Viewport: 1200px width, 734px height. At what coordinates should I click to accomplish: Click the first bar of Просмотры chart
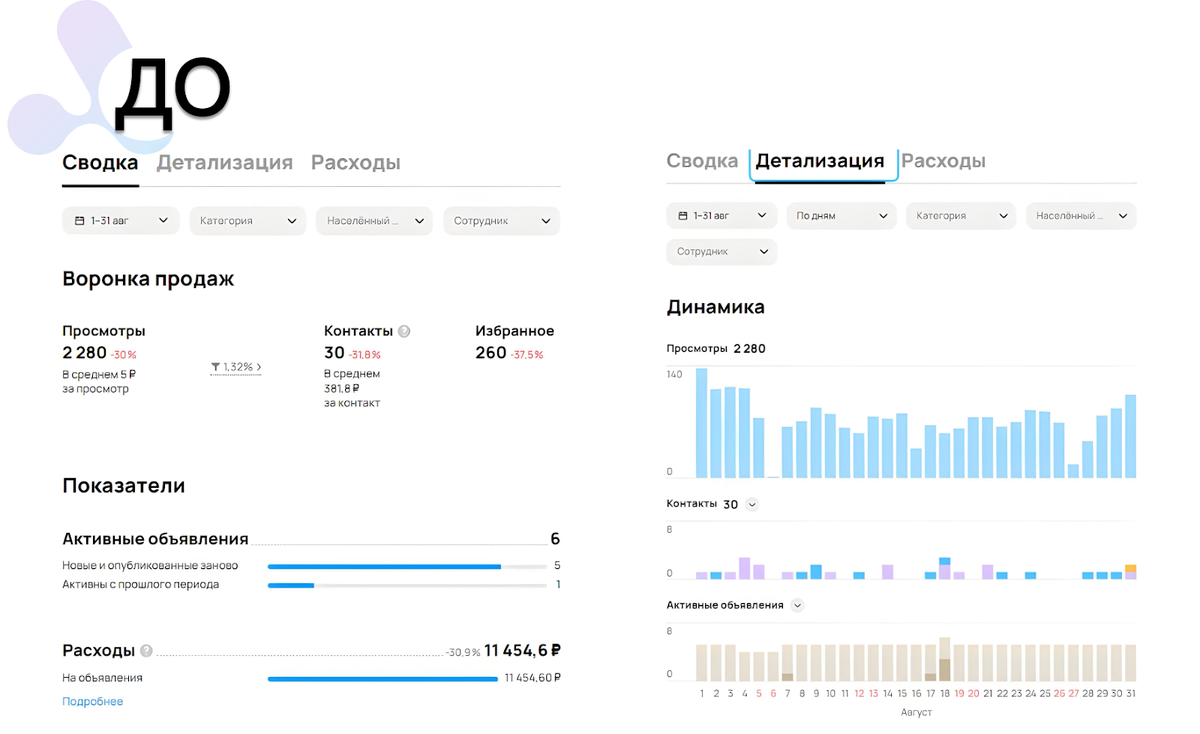pyautogui.click(x=702, y=423)
